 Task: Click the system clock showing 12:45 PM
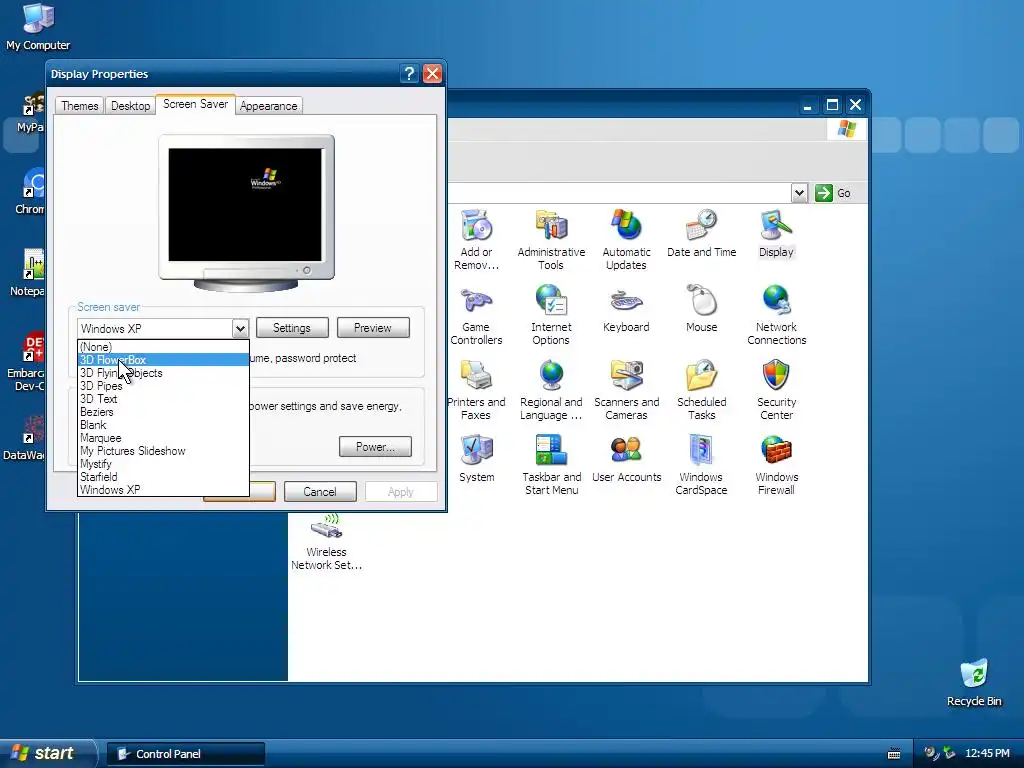pos(987,754)
